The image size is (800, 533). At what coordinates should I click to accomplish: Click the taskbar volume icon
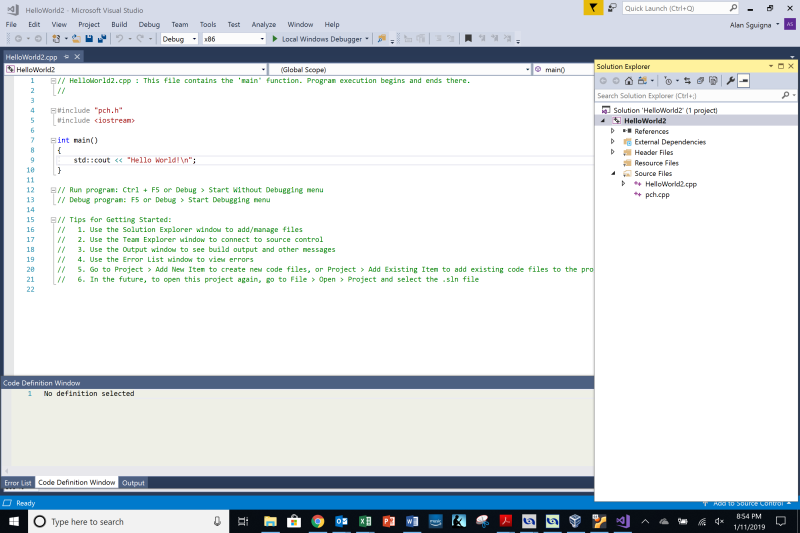tap(719, 521)
